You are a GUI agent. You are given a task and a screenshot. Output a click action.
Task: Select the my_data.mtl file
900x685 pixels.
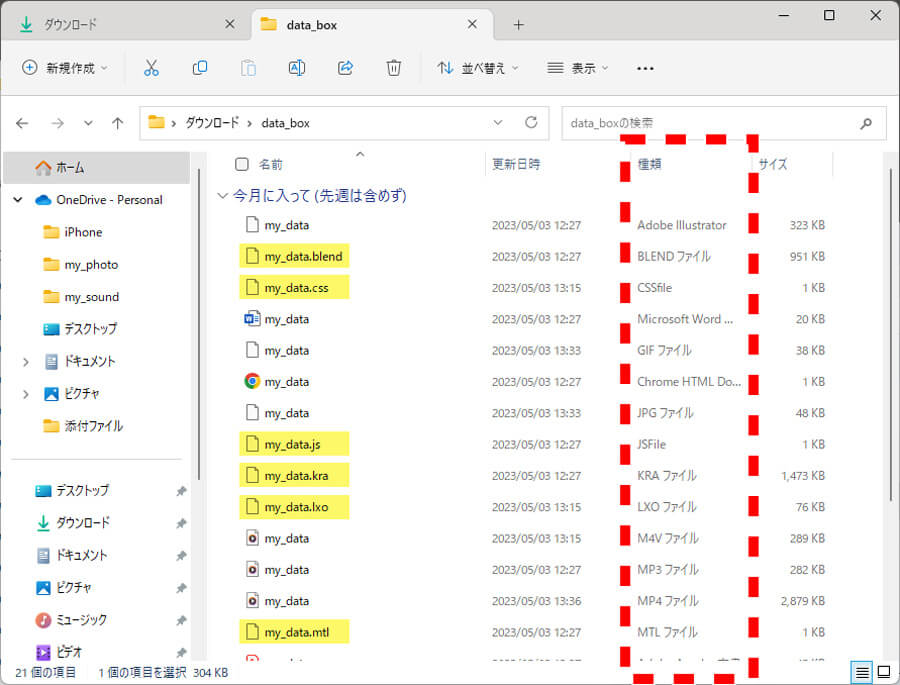[294, 632]
